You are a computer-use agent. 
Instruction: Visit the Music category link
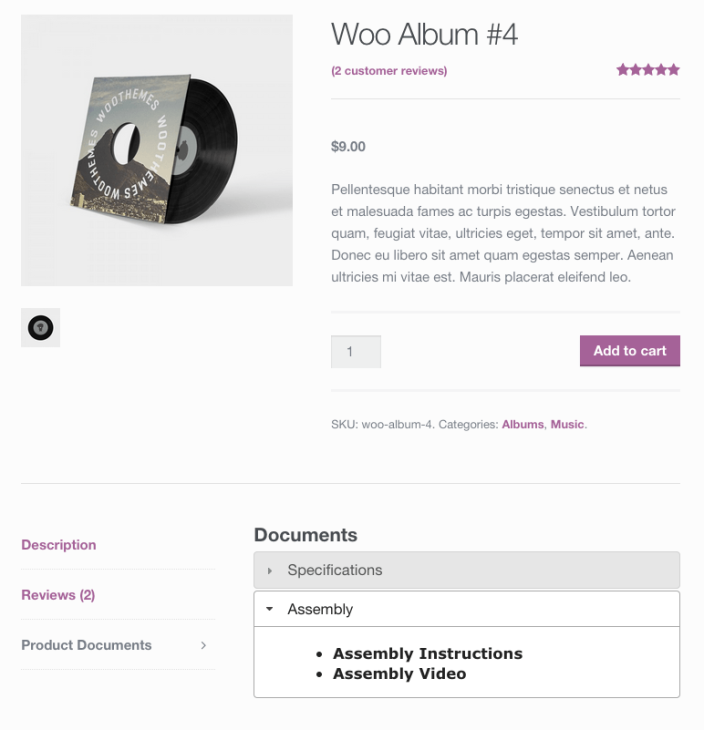click(567, 424)
